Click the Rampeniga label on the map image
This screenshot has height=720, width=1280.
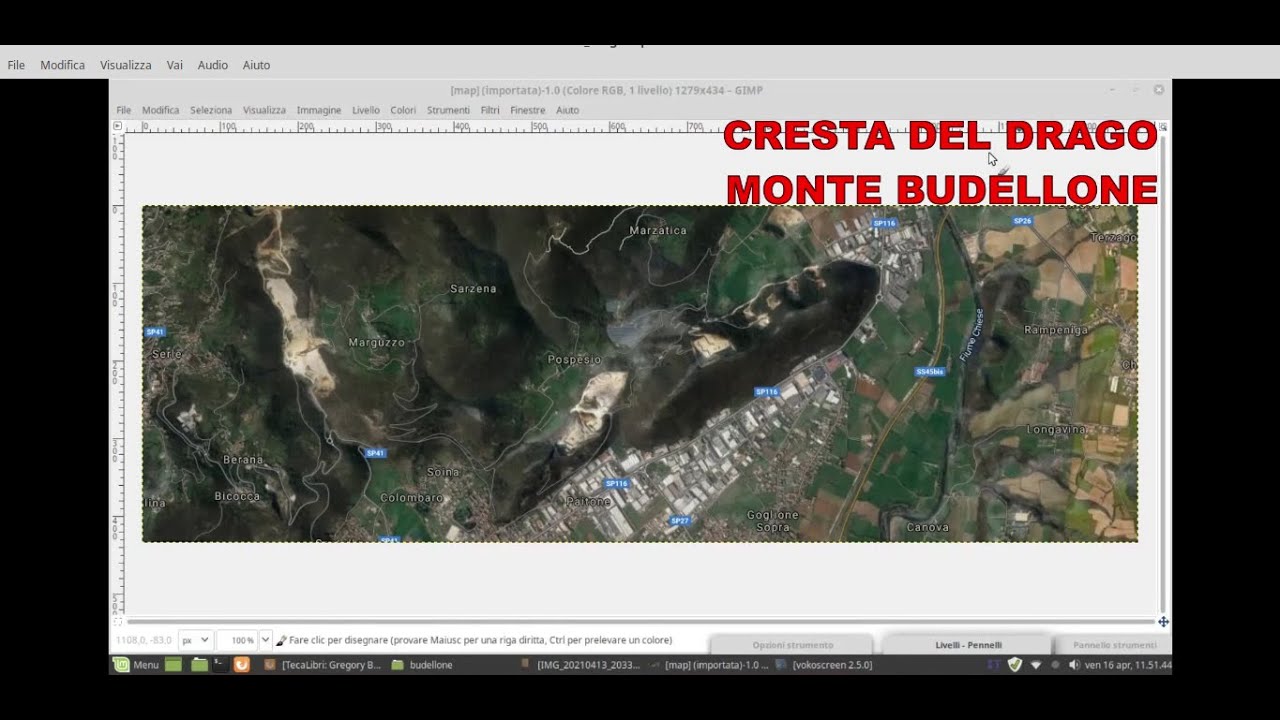point(1056,329)
